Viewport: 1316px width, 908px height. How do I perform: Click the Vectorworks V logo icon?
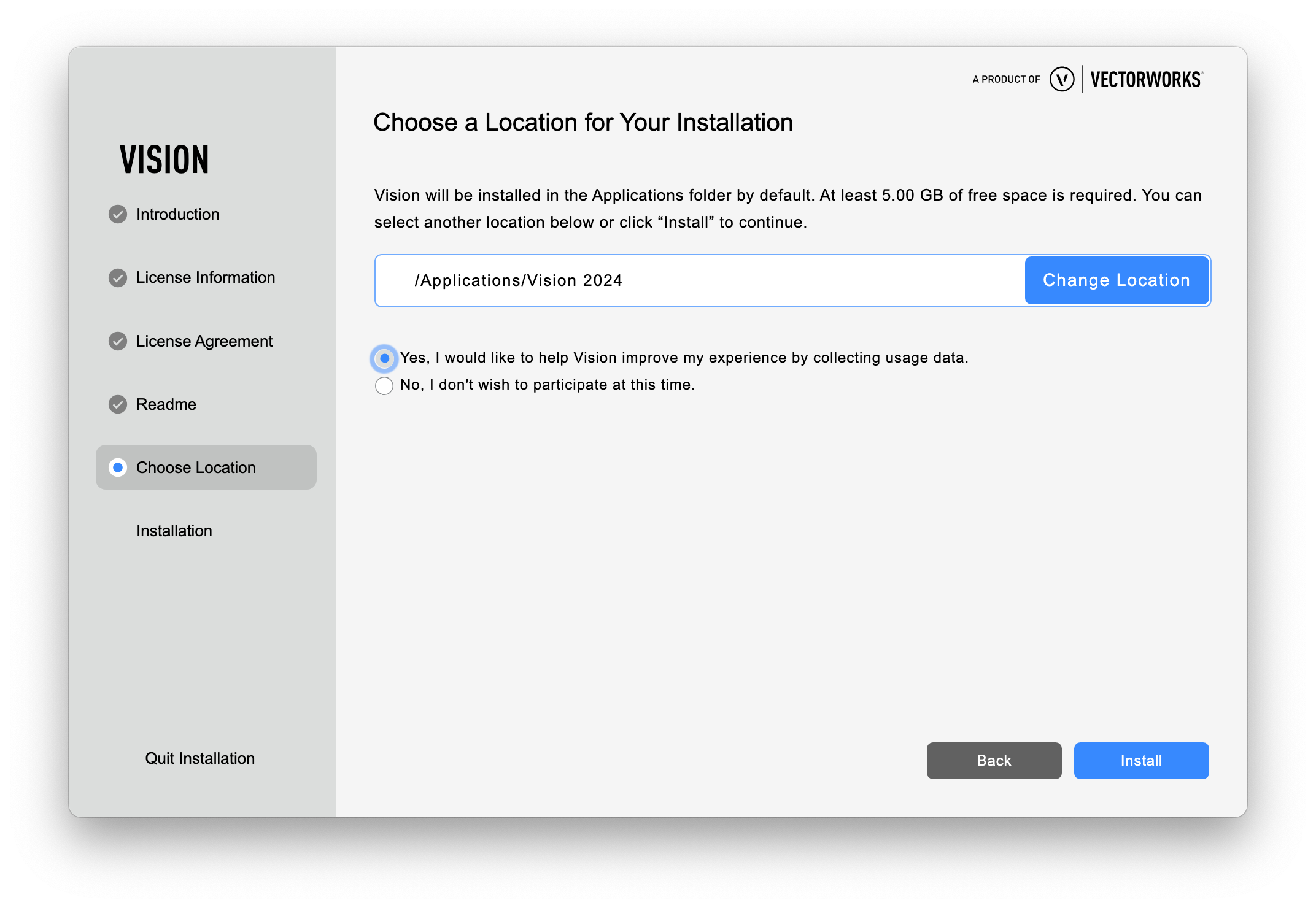tap(1062, 79)
